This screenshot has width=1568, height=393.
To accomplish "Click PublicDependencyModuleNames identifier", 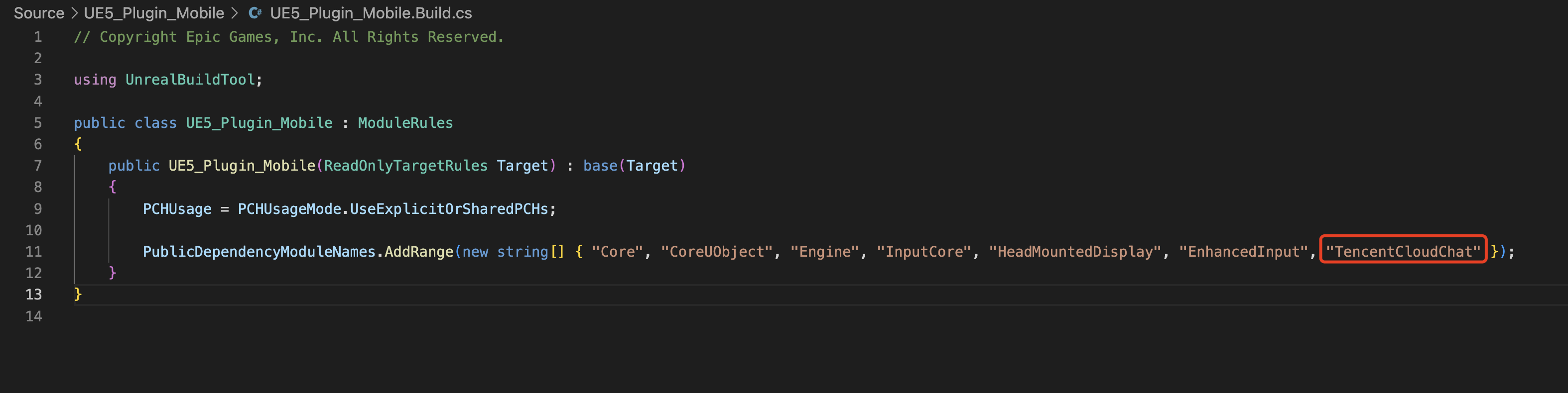I will click(x=260, y=252).
